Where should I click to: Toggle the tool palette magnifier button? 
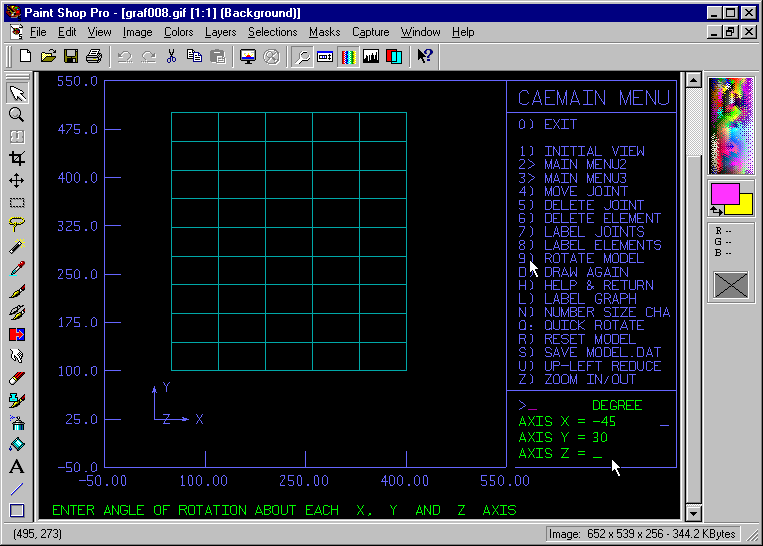pyautogui.click(x=302, y=56)
